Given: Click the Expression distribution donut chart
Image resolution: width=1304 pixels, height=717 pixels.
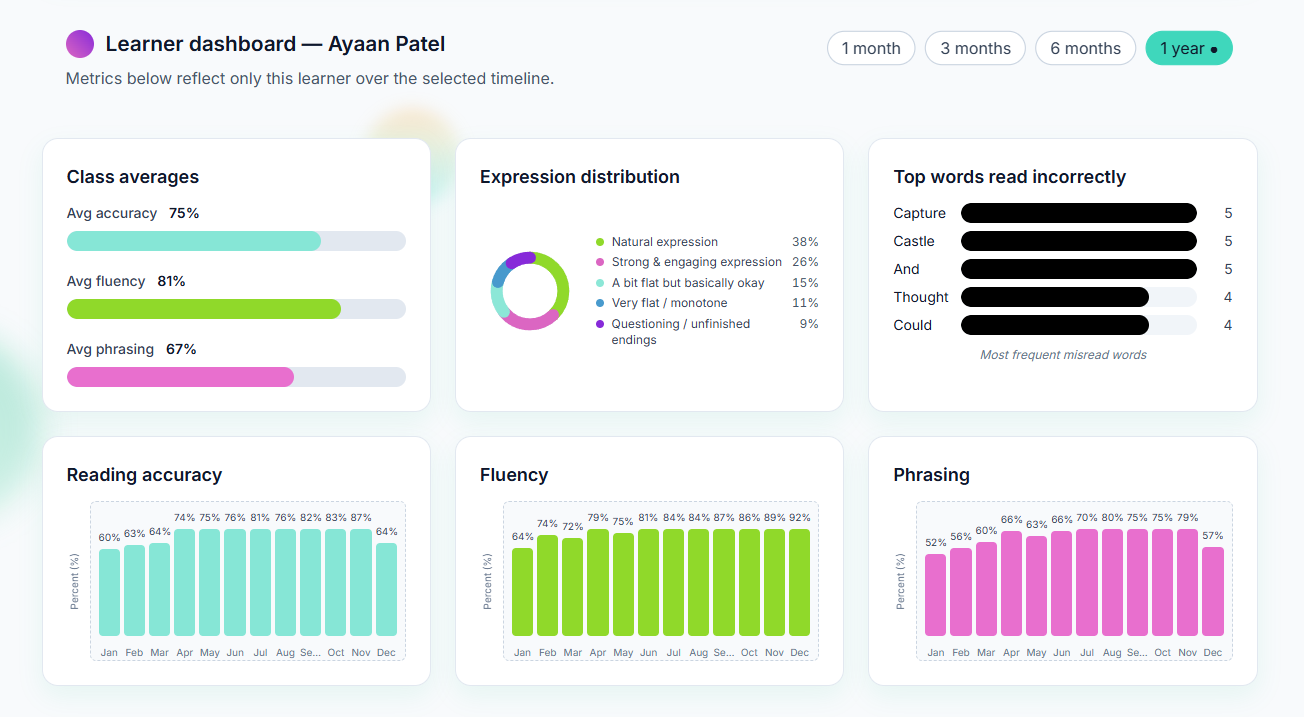Looking at the screenshot, I should 530,290.
